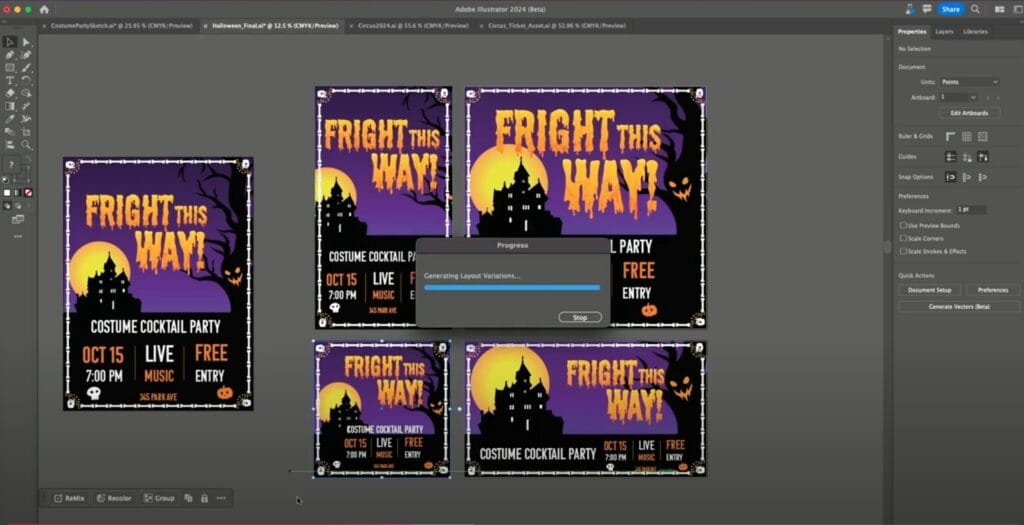The height and width of the screenshot is (525, 1024).
Task: Click the blue progress bar
Action: coord(512,287)
